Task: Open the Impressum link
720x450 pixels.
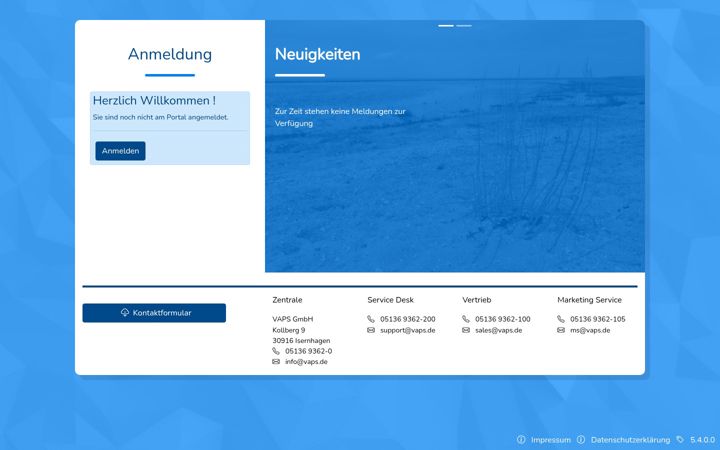Action: (x=551, y=440)
